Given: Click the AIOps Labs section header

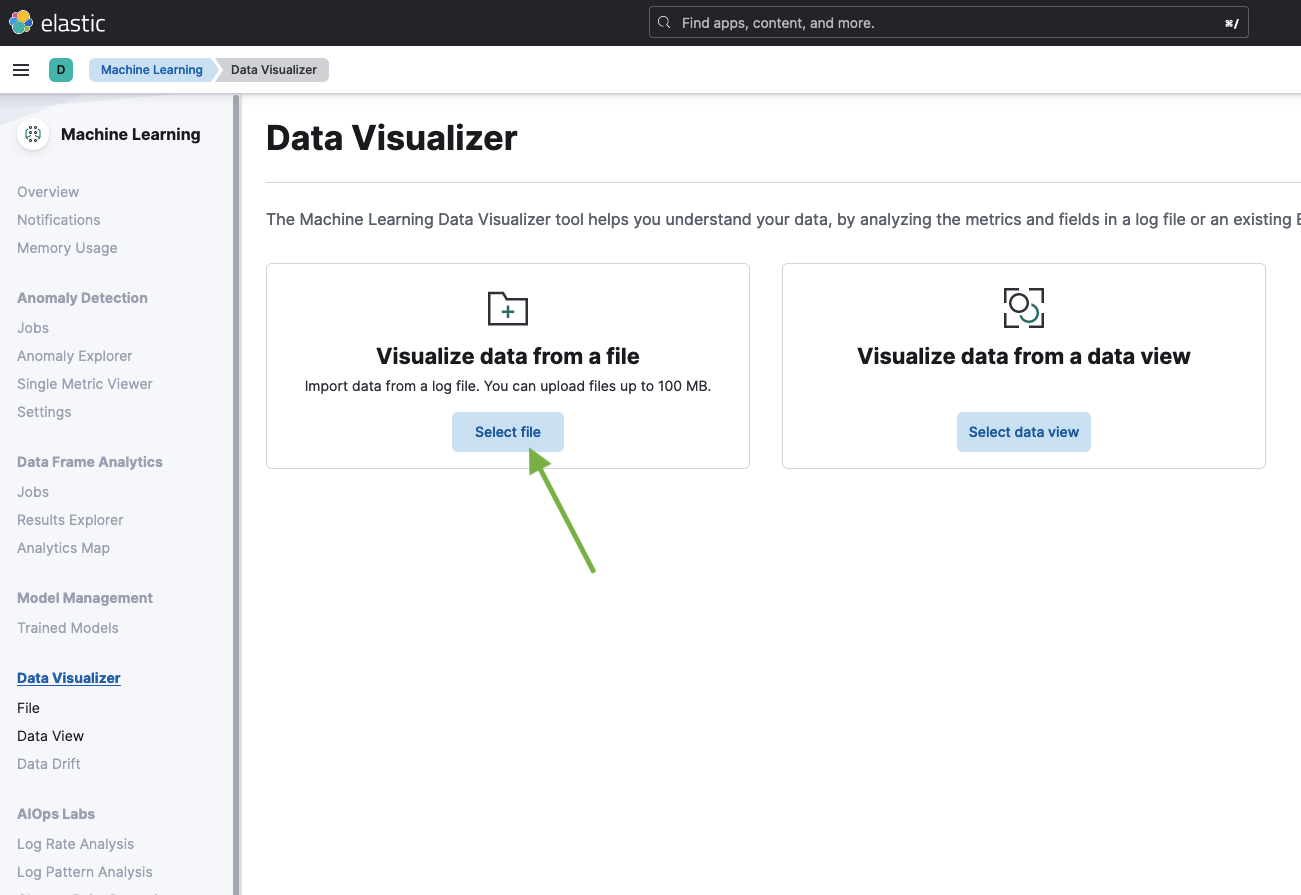Looking at the screenshot, I should 56,814.
